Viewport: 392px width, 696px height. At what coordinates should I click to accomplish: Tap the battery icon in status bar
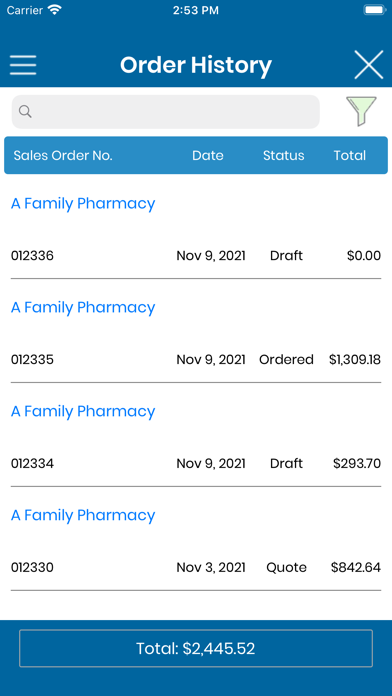[x=375, y=10]
